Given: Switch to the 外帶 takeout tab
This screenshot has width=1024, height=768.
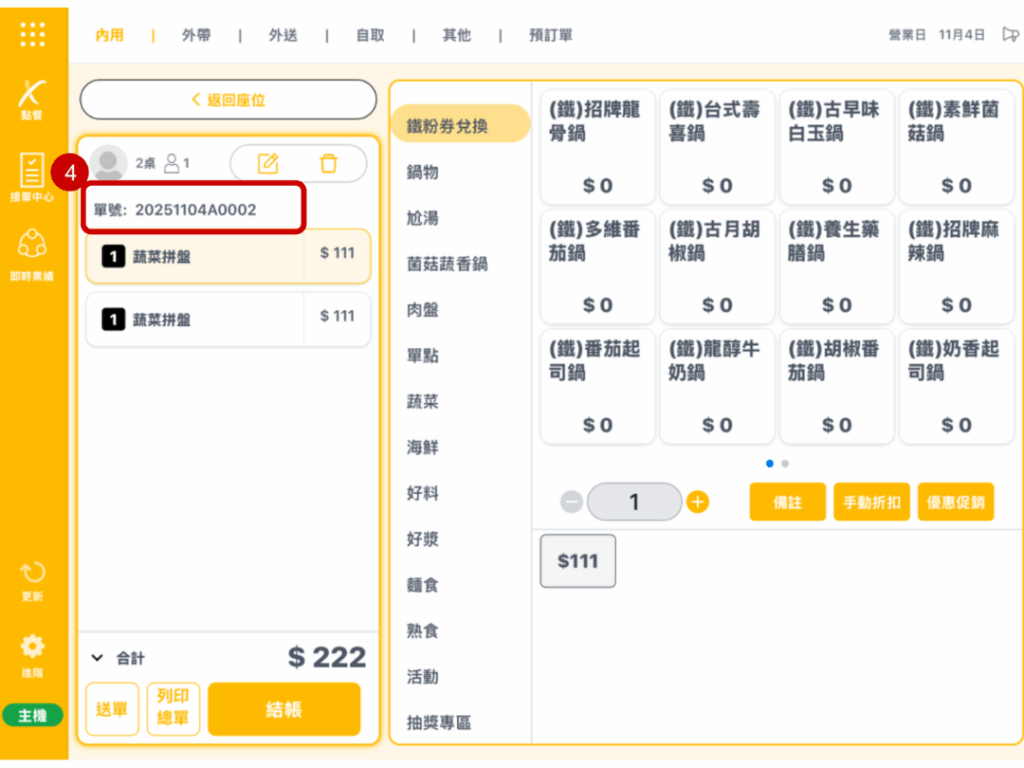Looking at the screenshot, I should coord(196,35).
